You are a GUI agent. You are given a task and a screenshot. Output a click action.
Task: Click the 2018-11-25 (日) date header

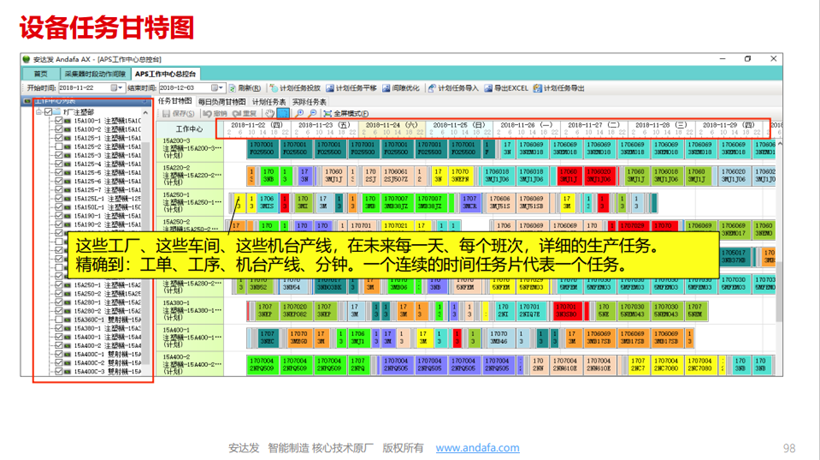point(459,125)
